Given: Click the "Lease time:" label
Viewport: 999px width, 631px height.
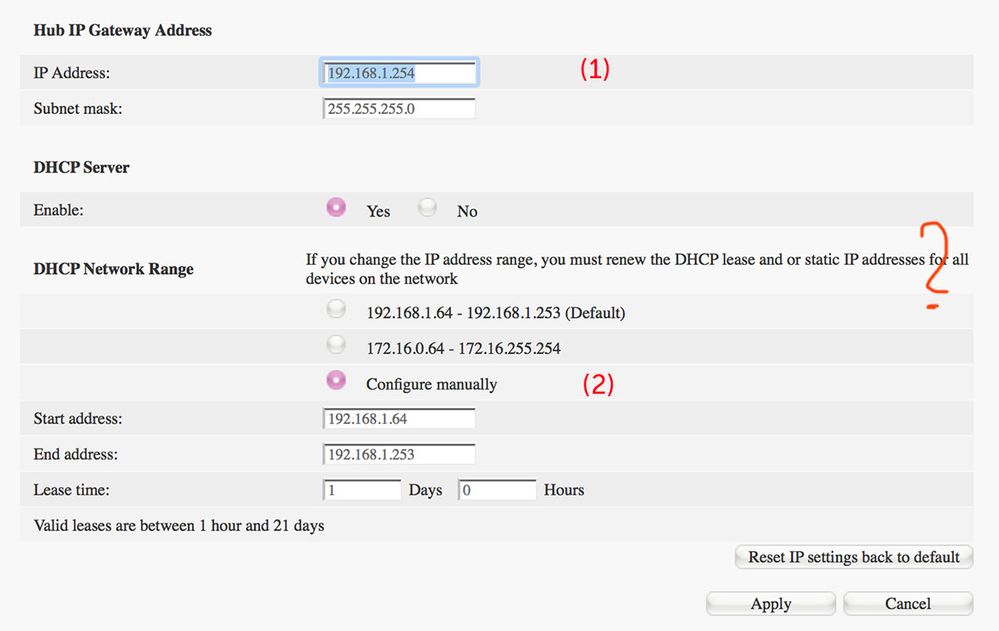Looking at the screenshot, I should [71, 491].
